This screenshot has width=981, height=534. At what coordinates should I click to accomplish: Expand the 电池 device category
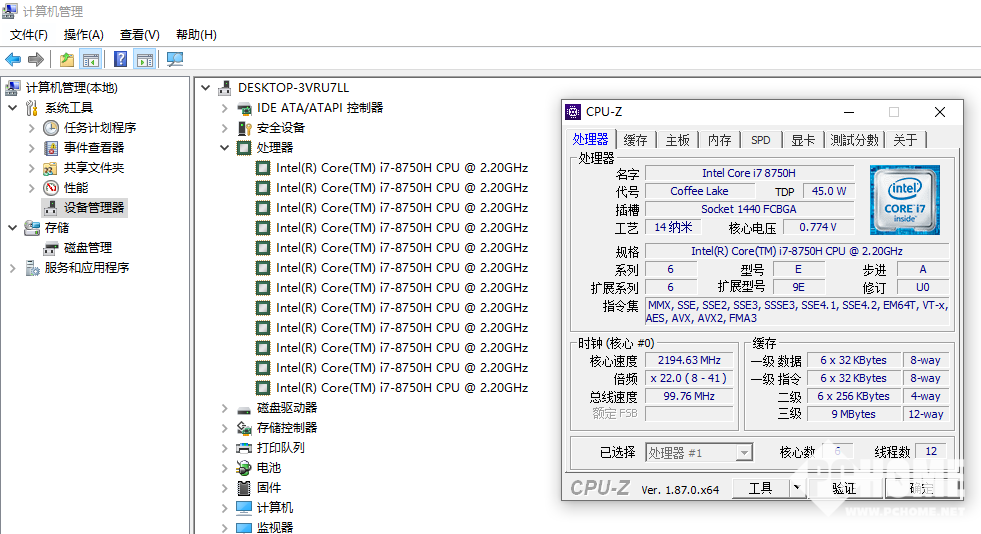225,468
